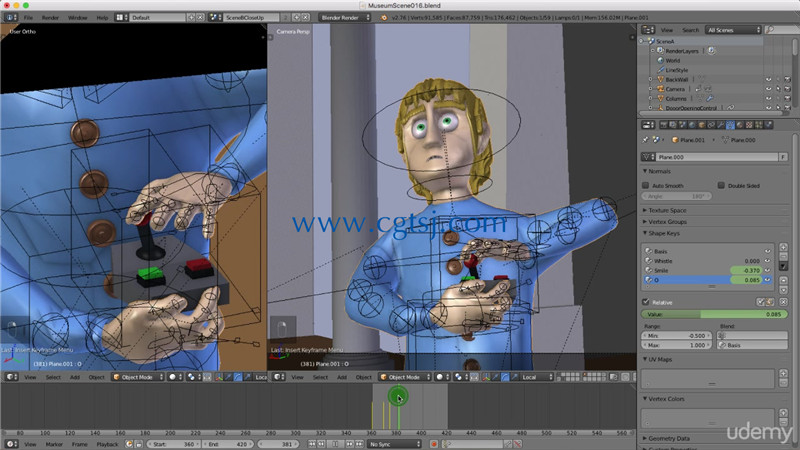Click the timeline current frame field 381
800x450 pixels.
pyautogui.click(x=278, y=444)
